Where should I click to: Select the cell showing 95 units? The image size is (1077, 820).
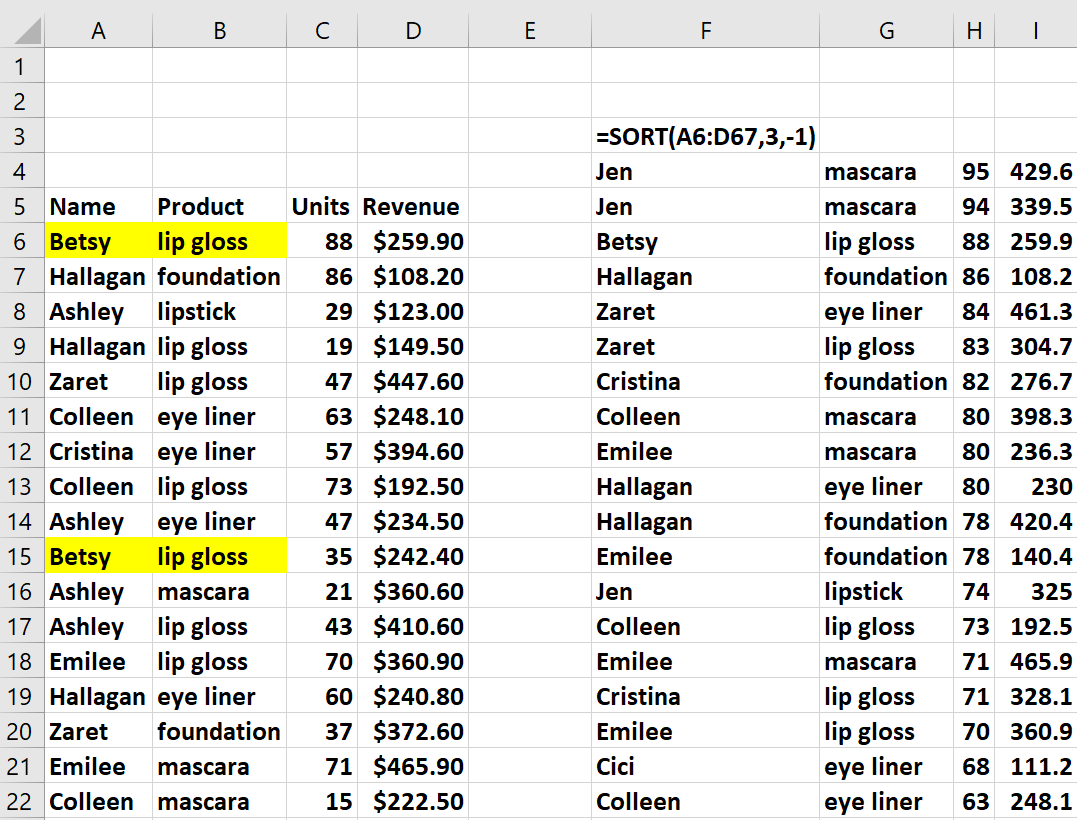coord(975,172)
